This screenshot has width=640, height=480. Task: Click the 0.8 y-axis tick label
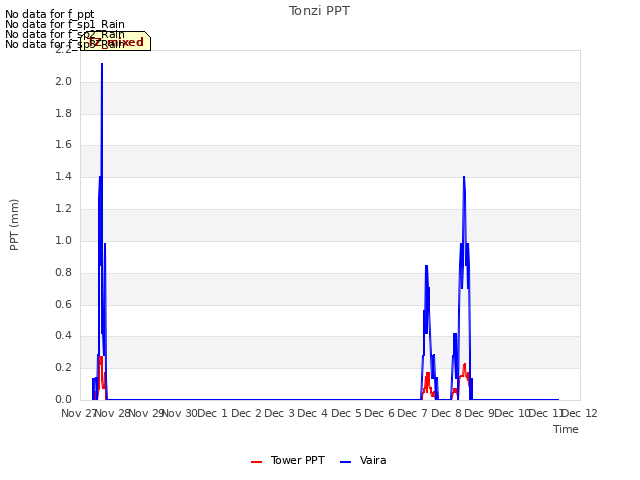pyautogui.click(x=63, y=272)
